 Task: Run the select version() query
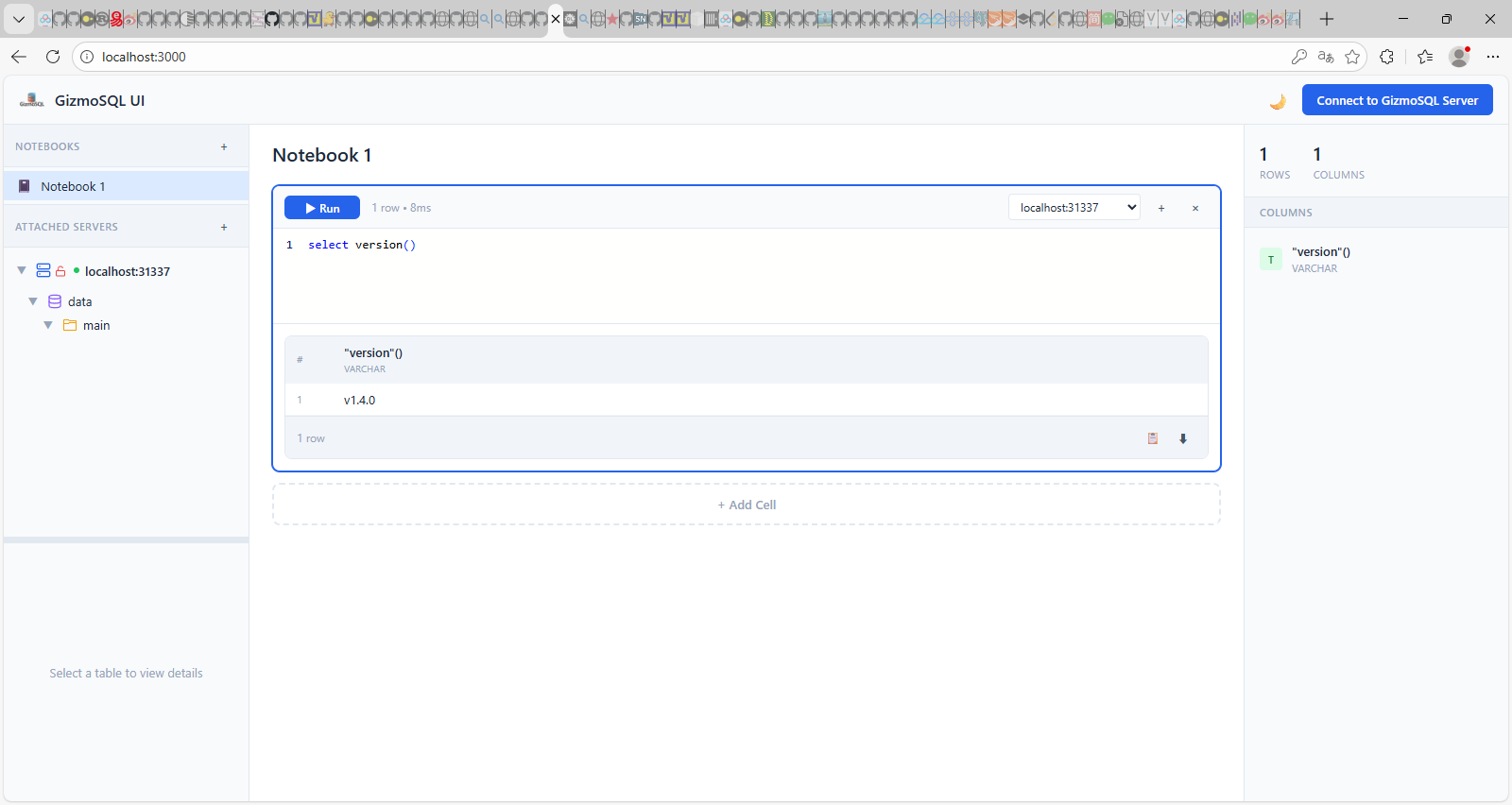pos(322,208)
